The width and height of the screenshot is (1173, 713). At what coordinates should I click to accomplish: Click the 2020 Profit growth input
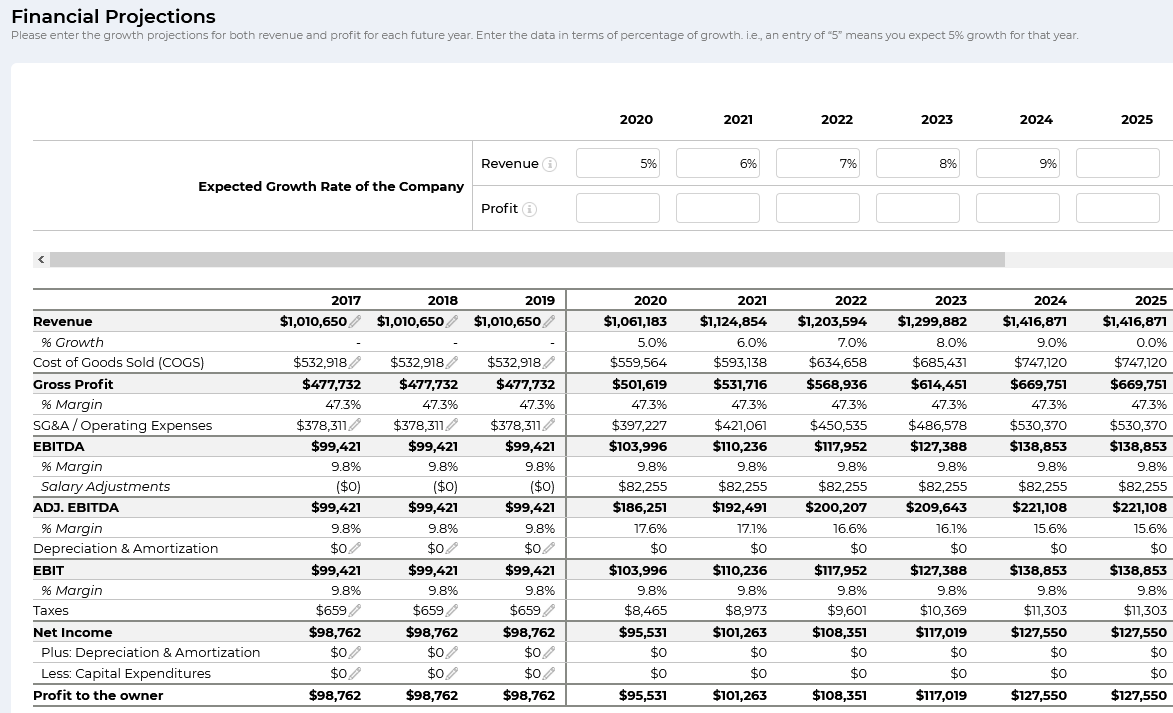[617, 208]
